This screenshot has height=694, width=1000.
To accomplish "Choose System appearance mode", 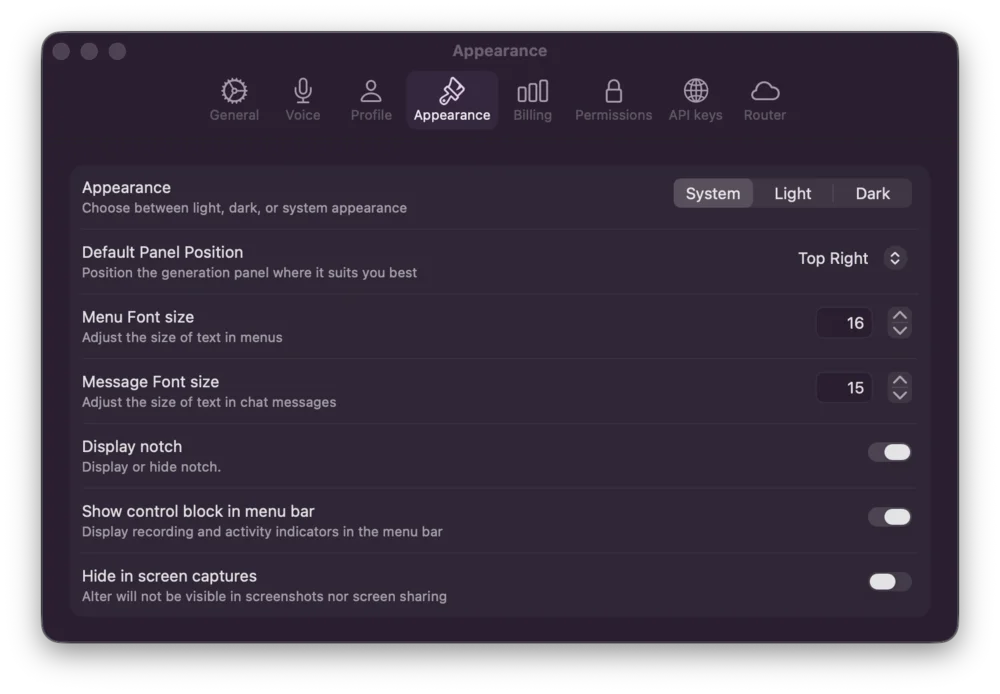I will 713,193.
